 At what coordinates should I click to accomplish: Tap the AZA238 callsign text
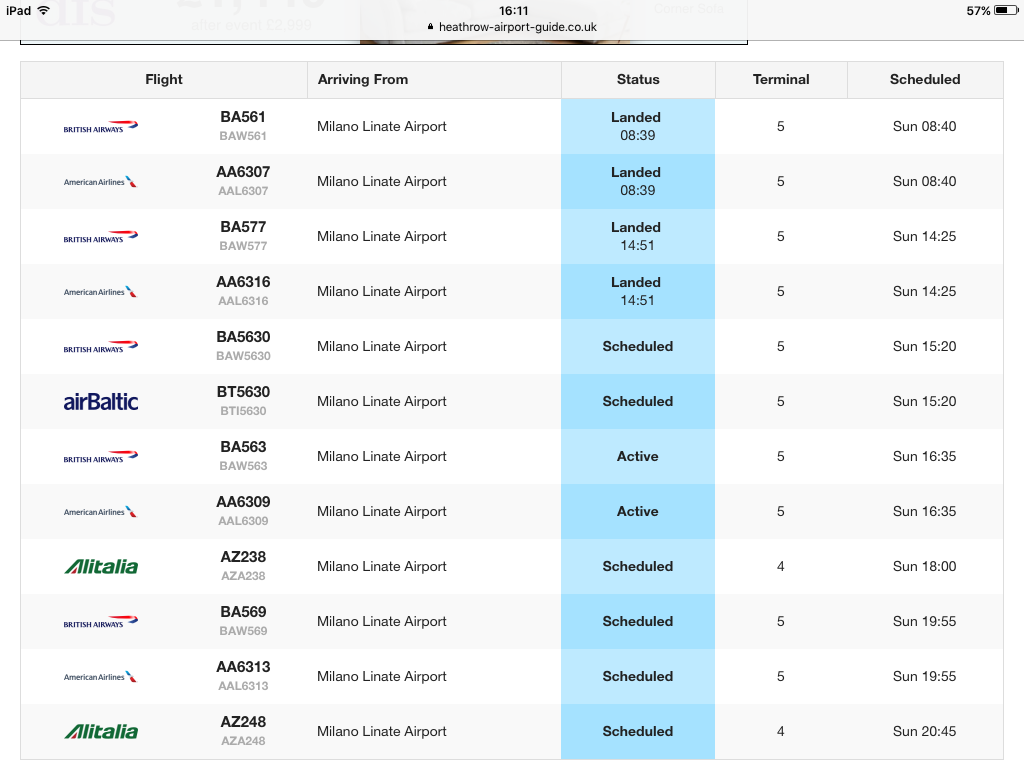[243, 576]
